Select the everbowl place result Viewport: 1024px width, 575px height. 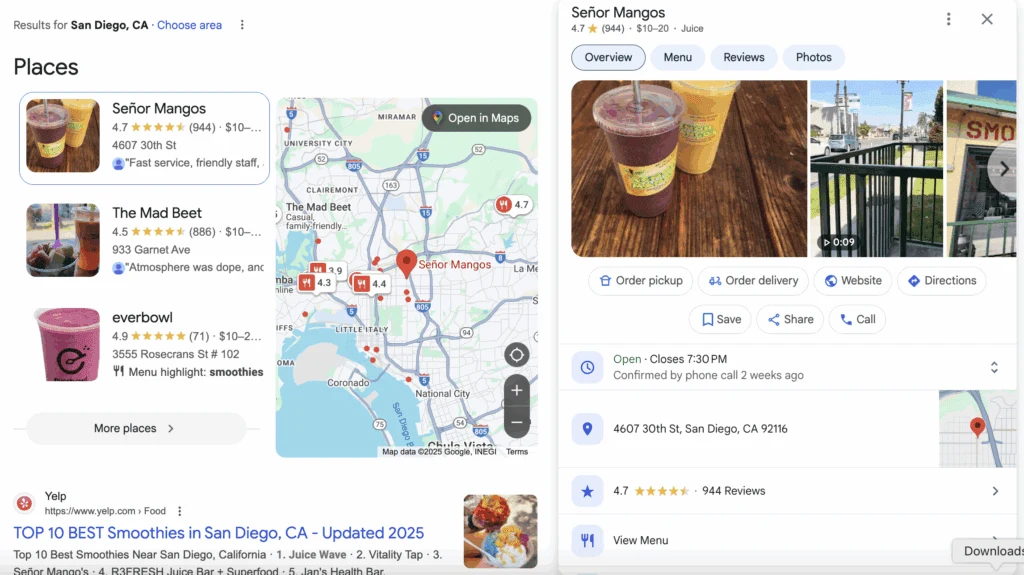tap(144, 344)
